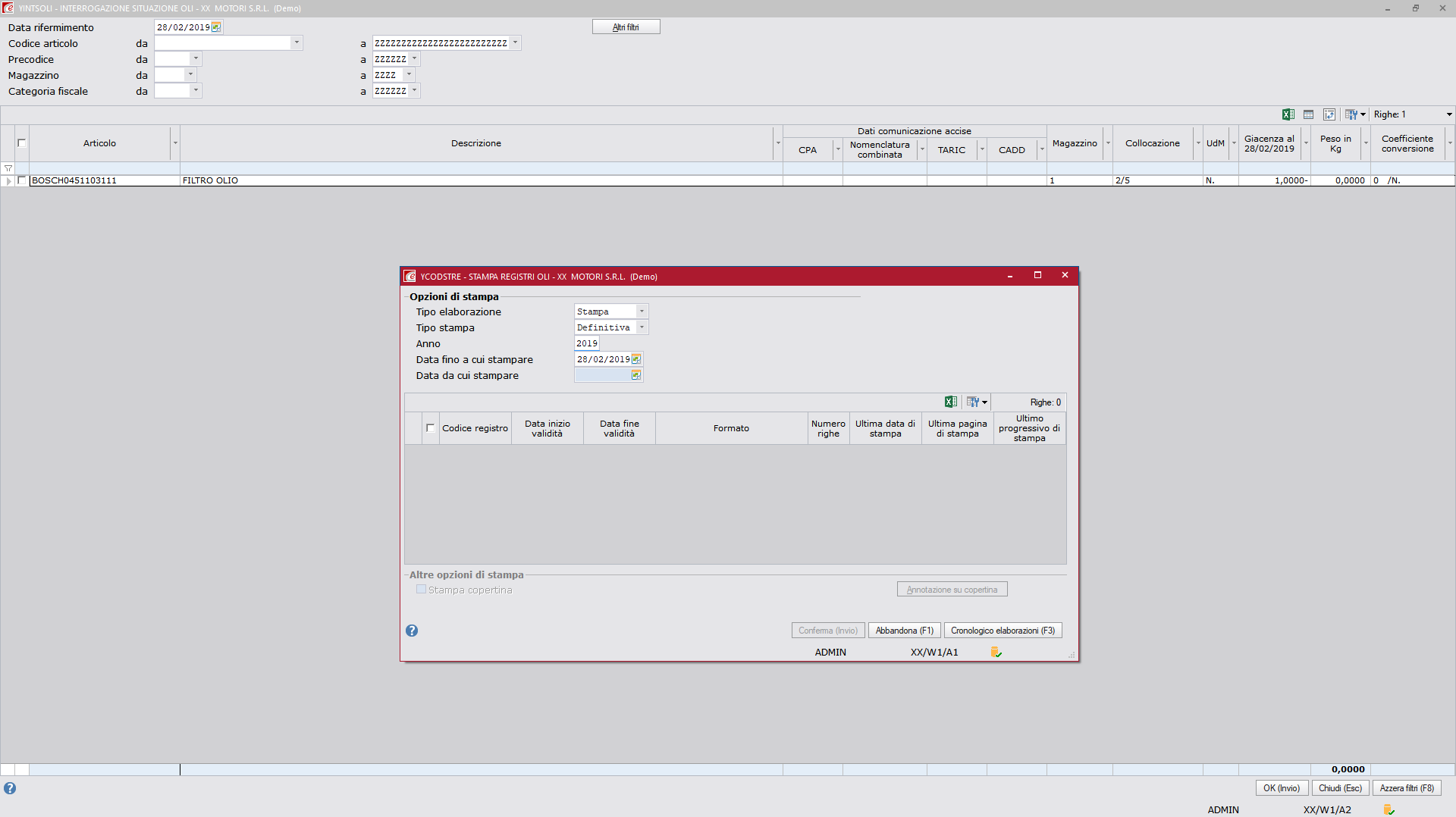Minimize the Stampa Registri Oli dialog
The image size is (1456, 817).
coord(1010,275)
